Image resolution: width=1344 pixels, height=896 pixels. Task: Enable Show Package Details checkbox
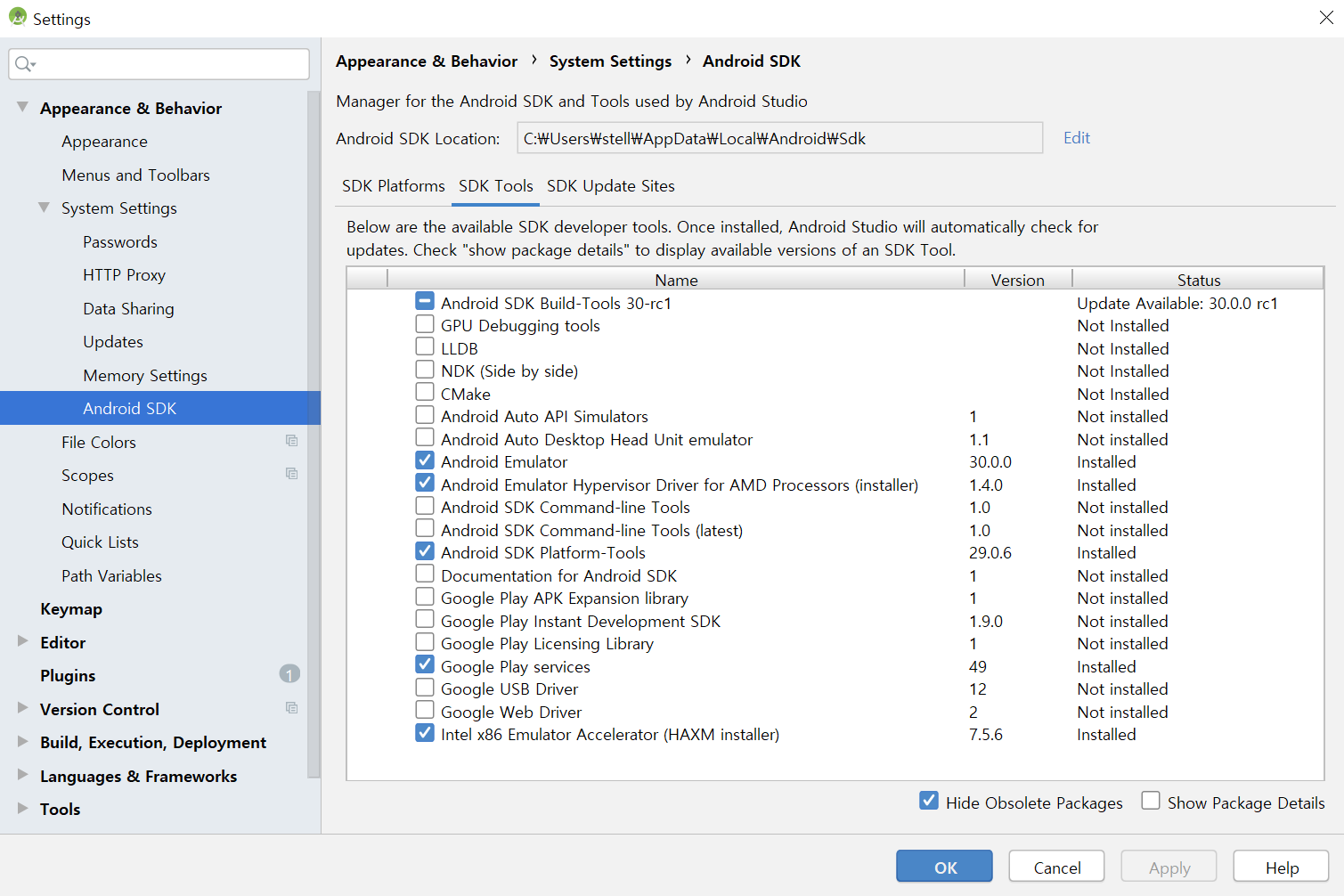(x=1151, y=801)
